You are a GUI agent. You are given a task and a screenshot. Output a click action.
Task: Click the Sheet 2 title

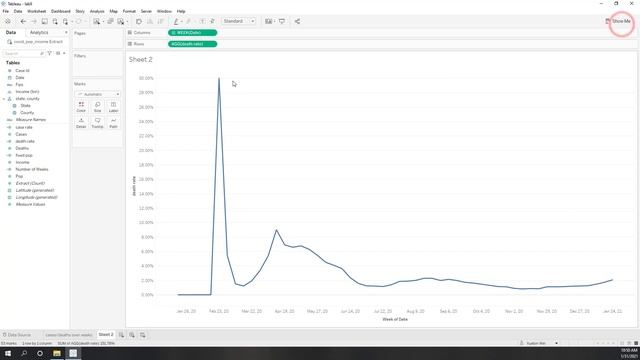pos(140,60)
